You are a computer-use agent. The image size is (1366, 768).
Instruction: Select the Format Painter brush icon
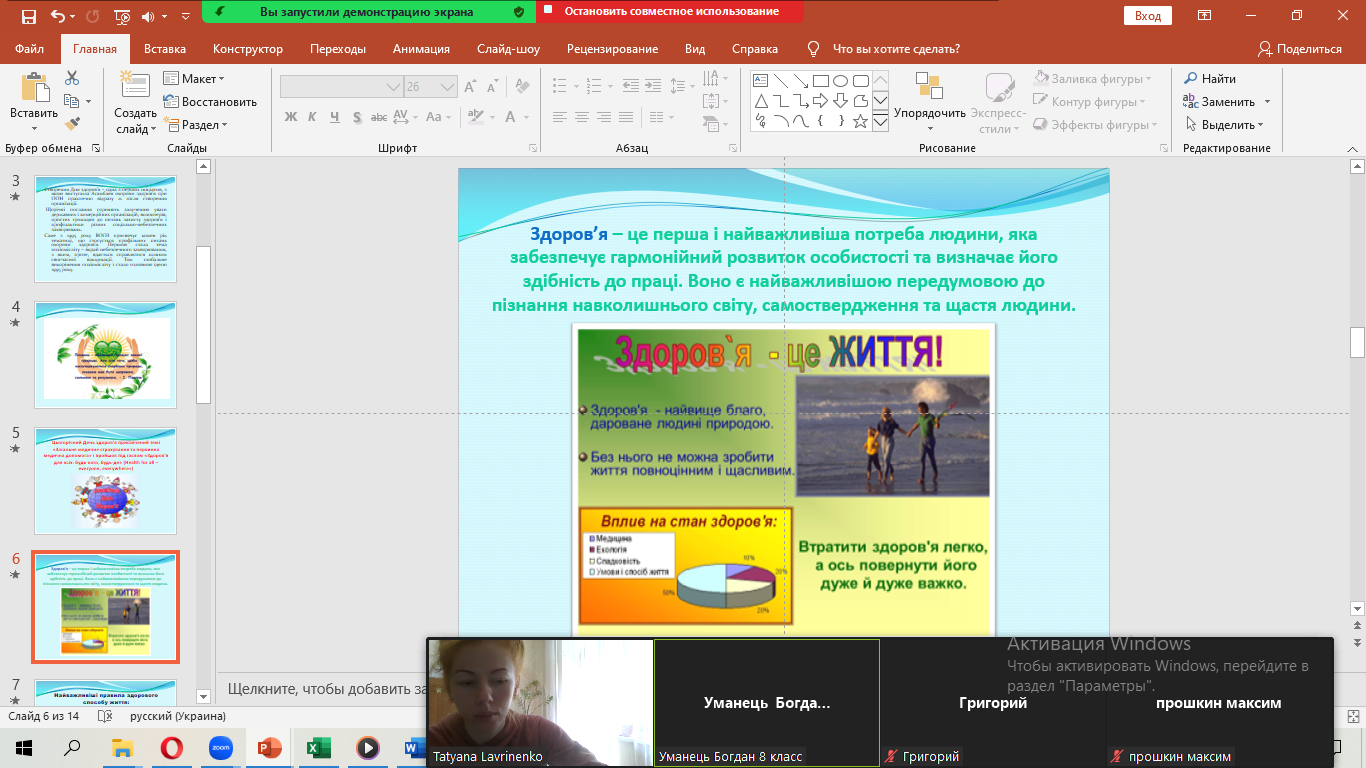[x=72, y=124]
